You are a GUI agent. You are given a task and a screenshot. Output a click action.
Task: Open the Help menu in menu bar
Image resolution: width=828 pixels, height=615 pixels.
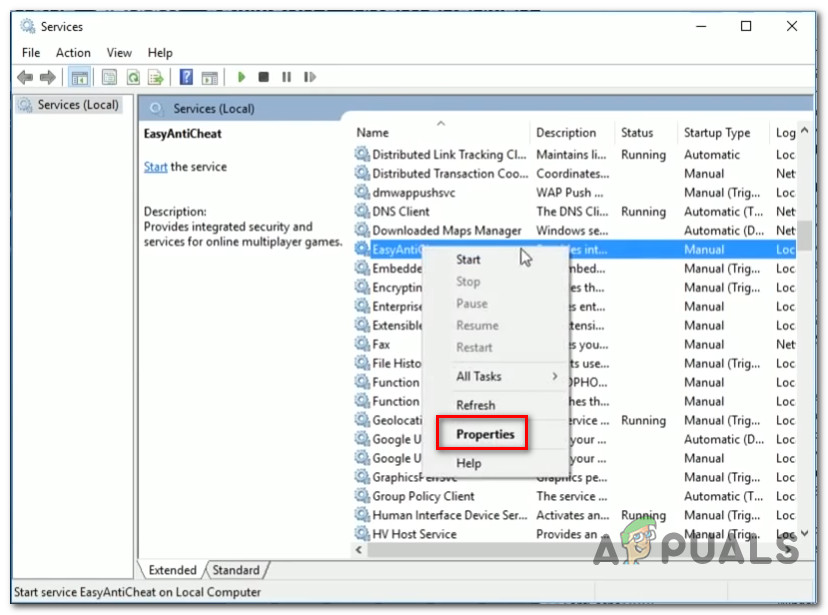(160, 53)
